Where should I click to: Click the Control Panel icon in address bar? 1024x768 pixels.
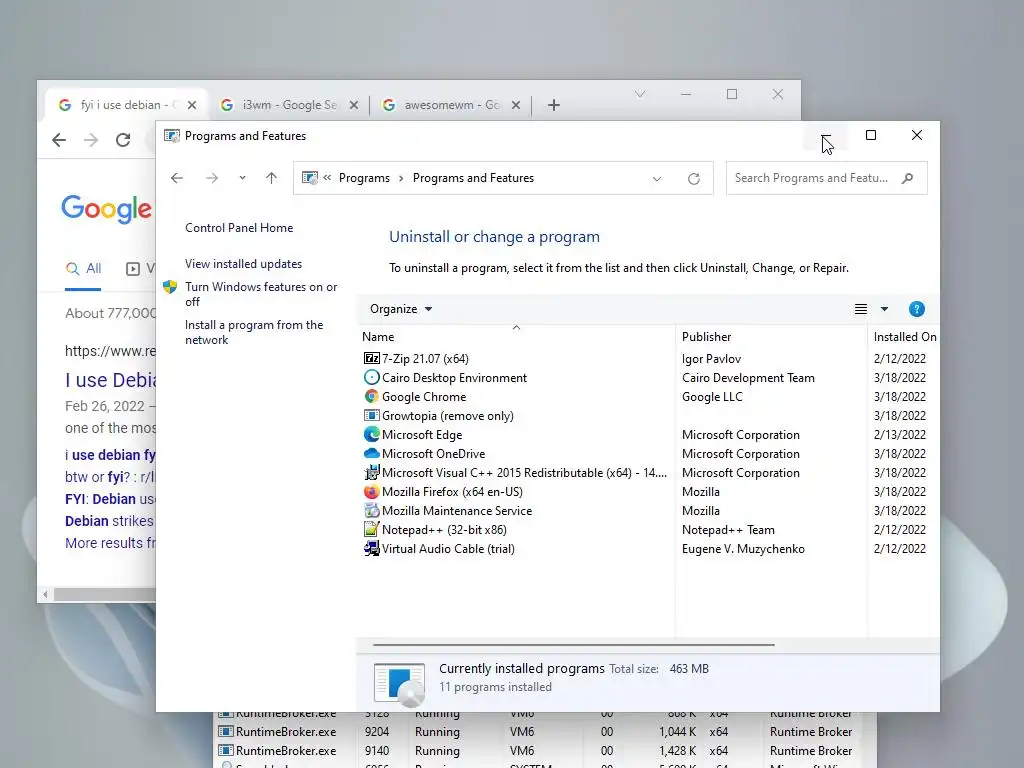(x=310, y=178)
